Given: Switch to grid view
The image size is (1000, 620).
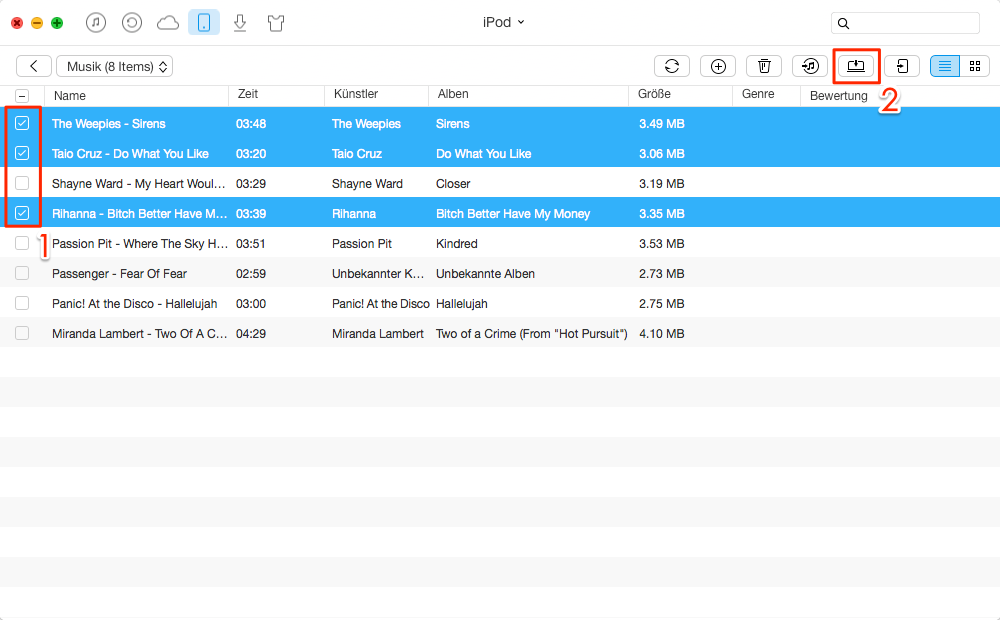Looking at the screenshot, I should click(974, 66).
